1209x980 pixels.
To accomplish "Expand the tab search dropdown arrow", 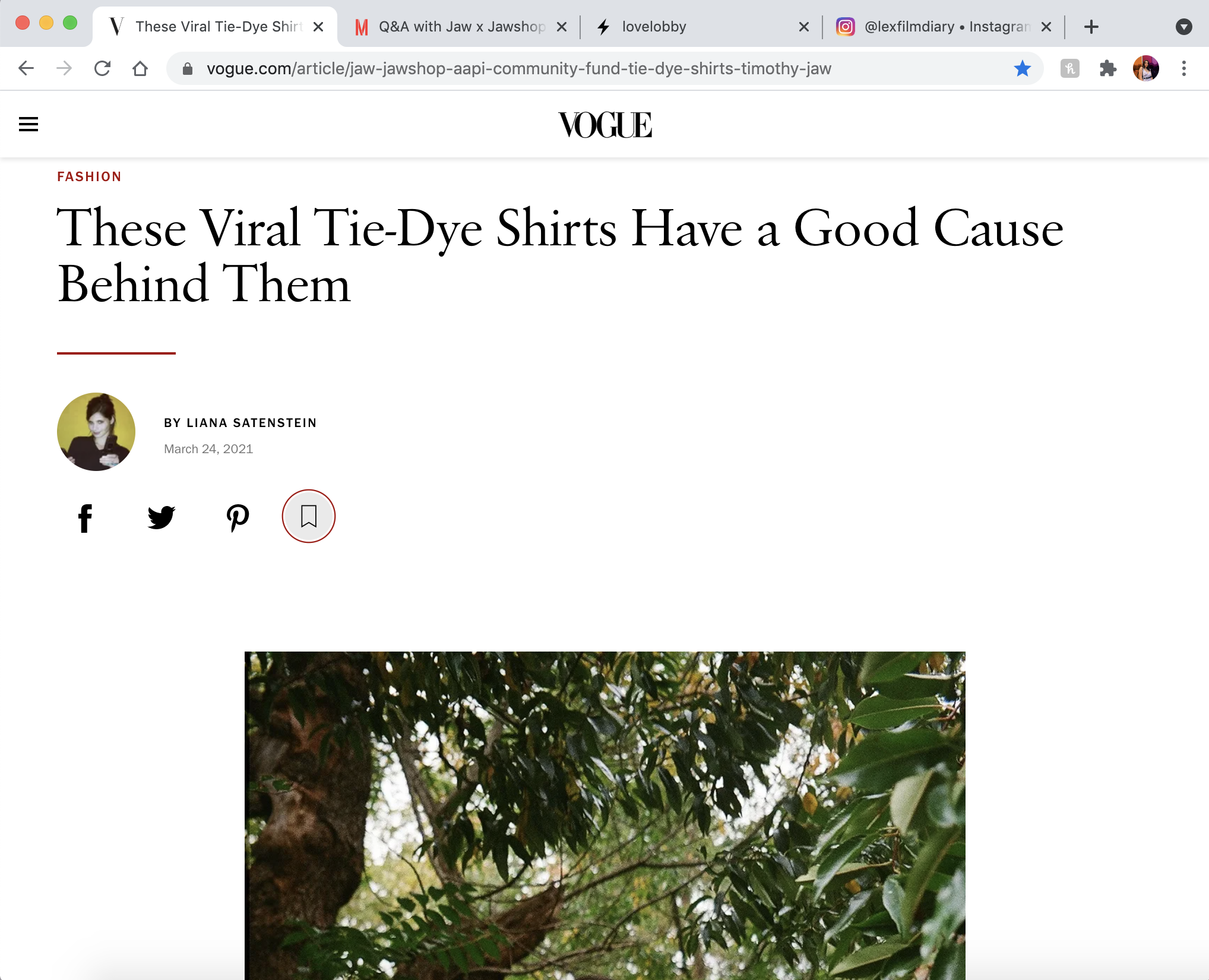I will click(x=1183, y=27).
